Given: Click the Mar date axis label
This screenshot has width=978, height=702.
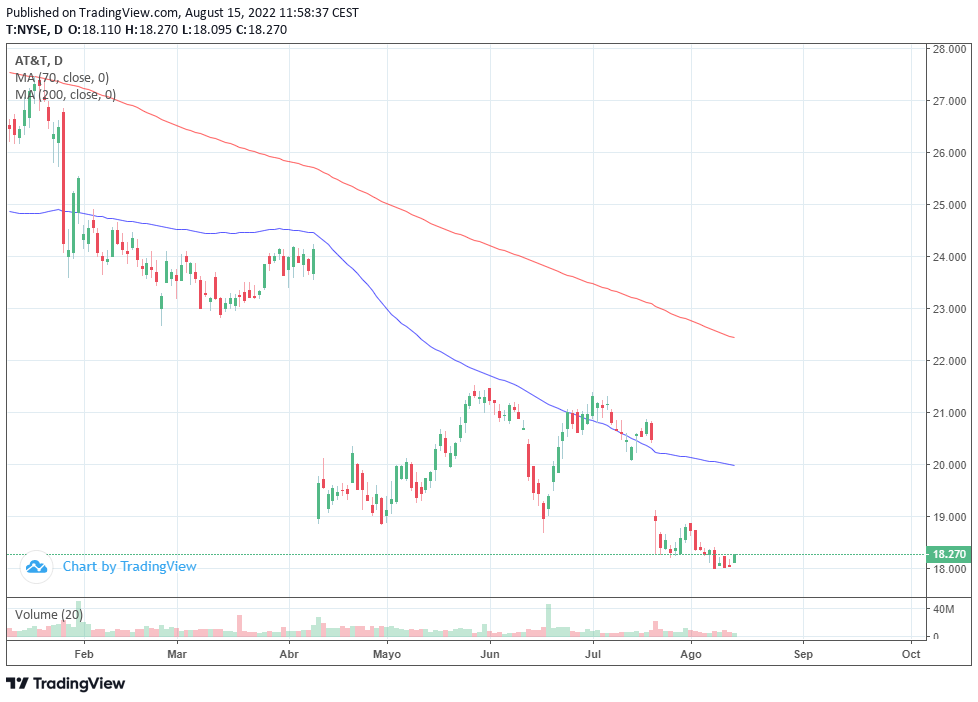Looking at the screenshot, I should (x=177, y=654).
